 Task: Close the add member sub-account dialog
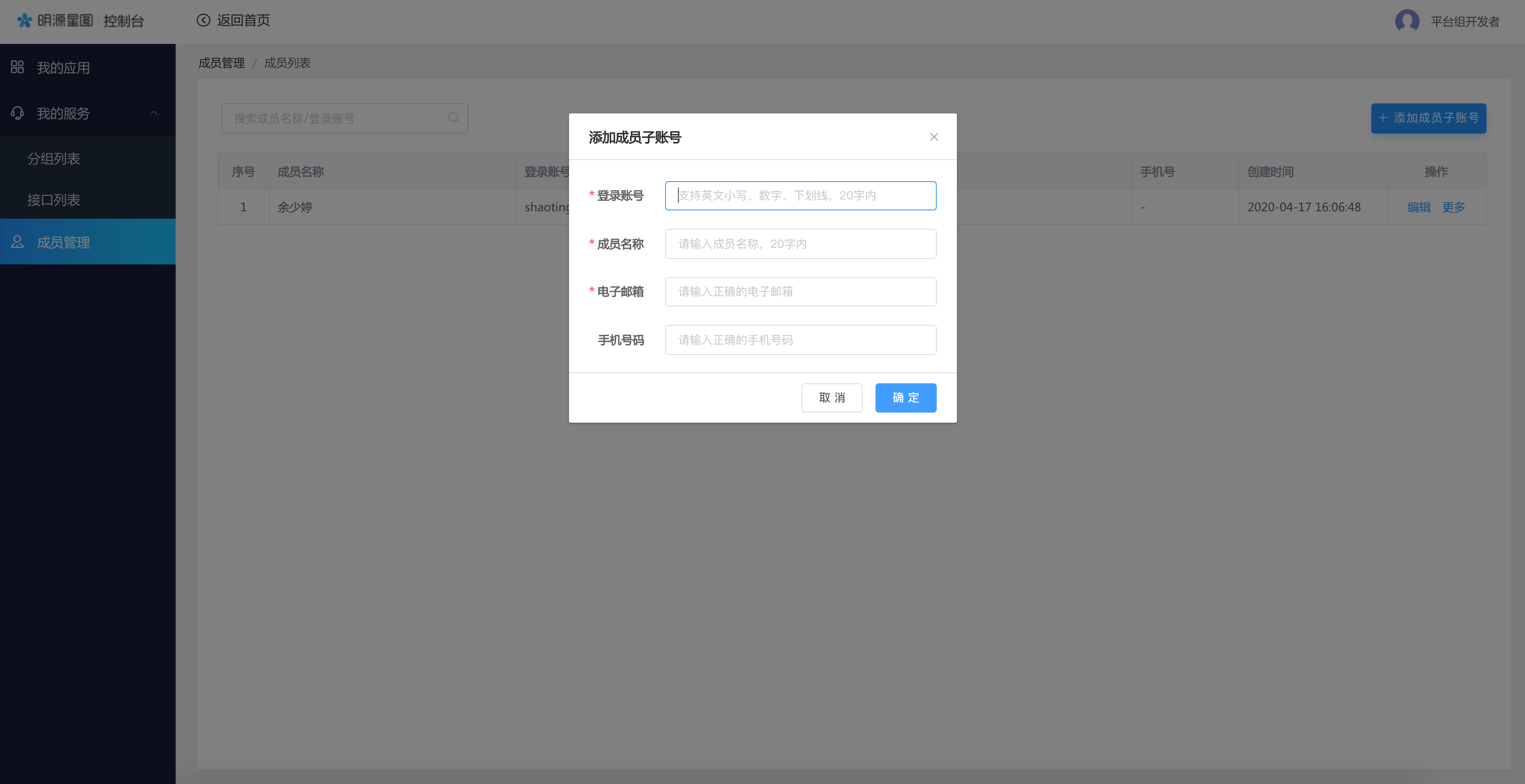click(x=934, y=137)
